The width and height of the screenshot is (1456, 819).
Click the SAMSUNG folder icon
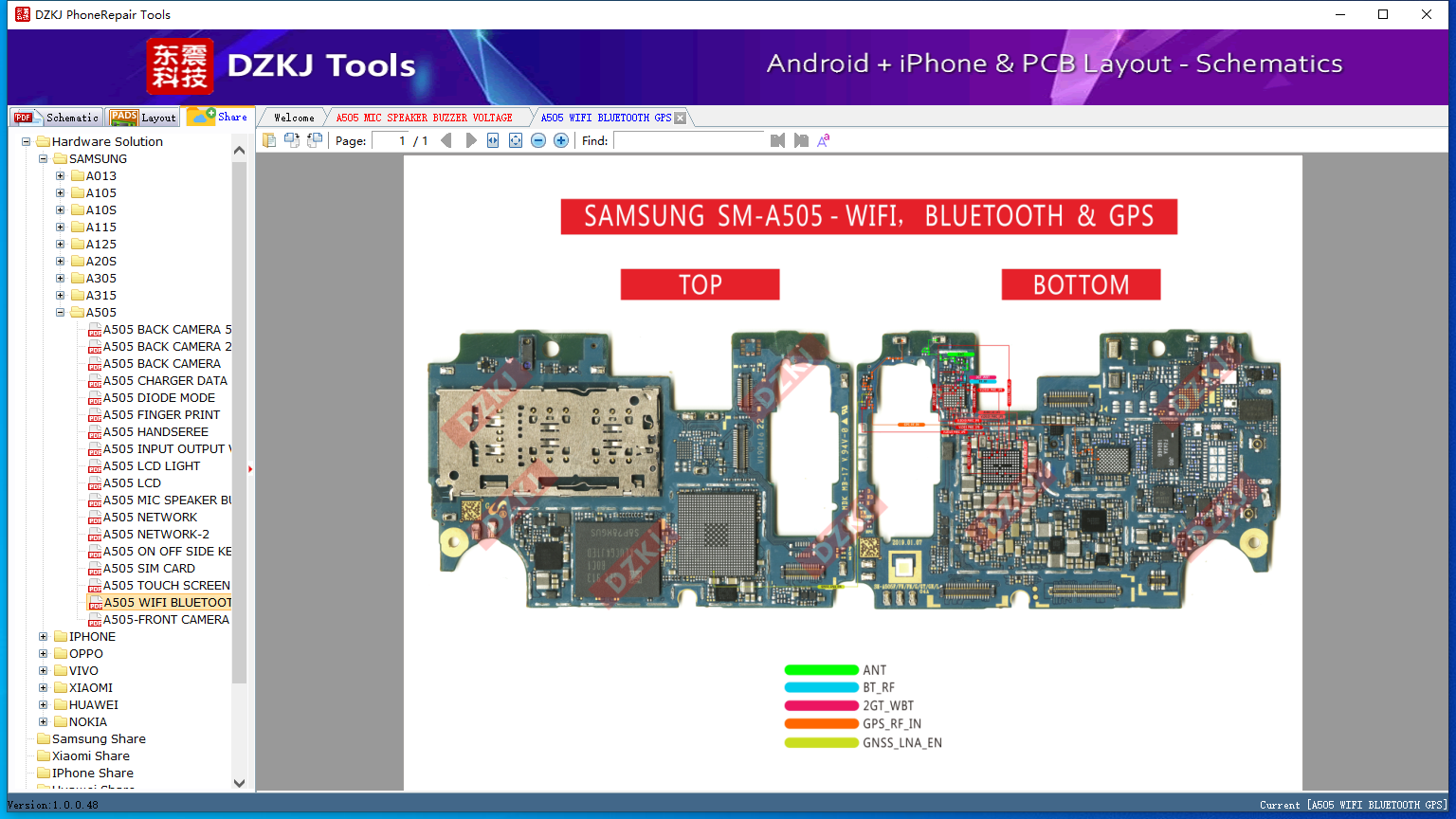pyautogui.click(x=61, y=158)
